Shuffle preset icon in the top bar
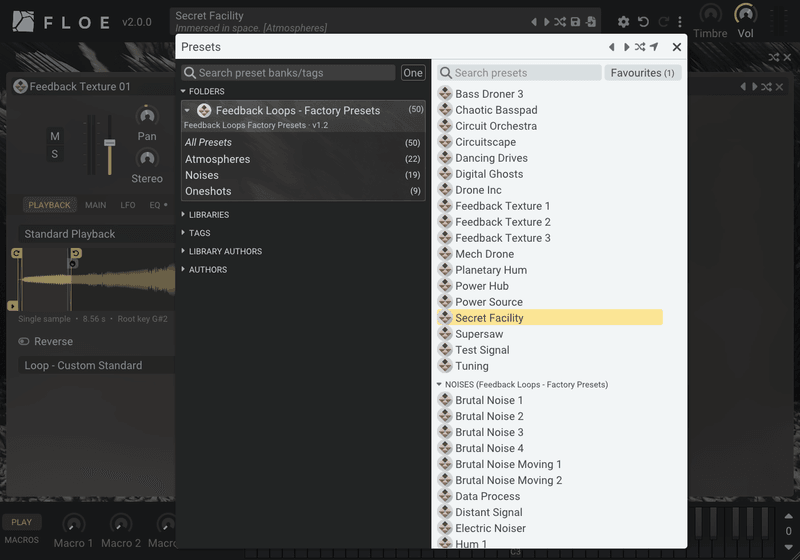 point(560,22)
